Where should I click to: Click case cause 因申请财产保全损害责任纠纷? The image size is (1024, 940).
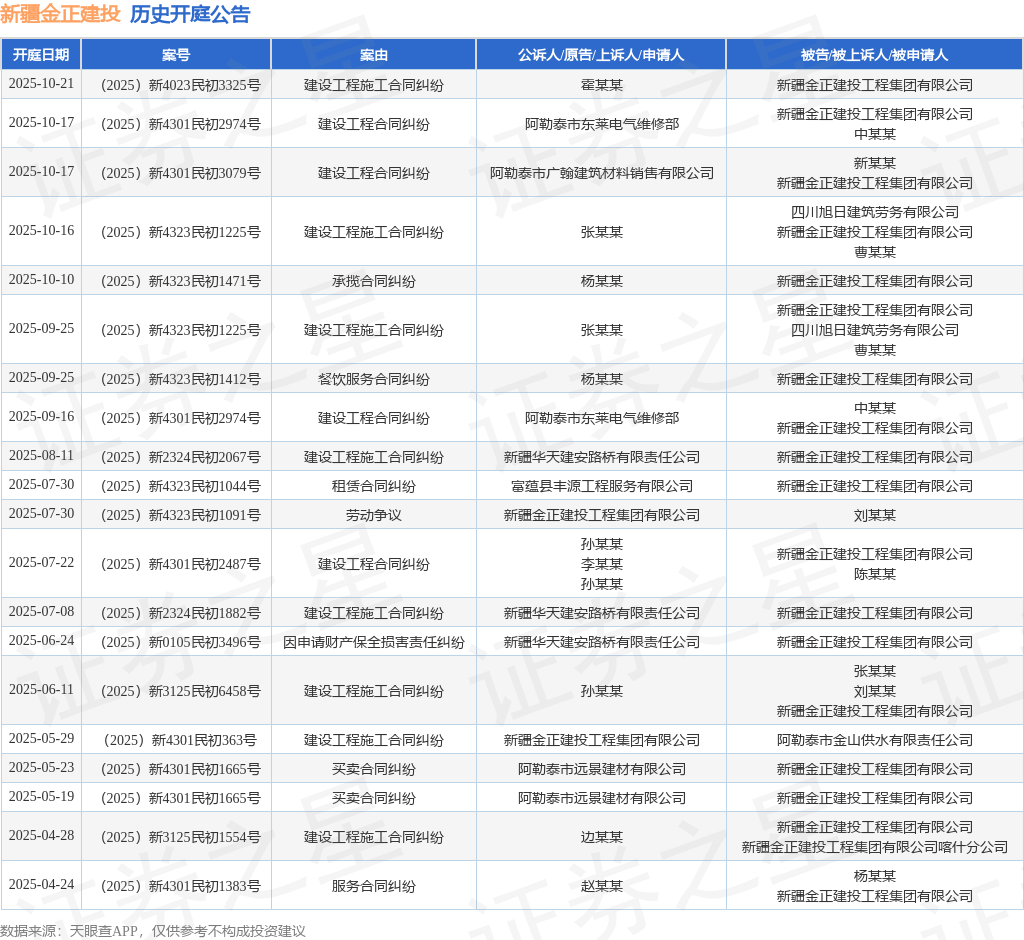(x=374, y=642)
